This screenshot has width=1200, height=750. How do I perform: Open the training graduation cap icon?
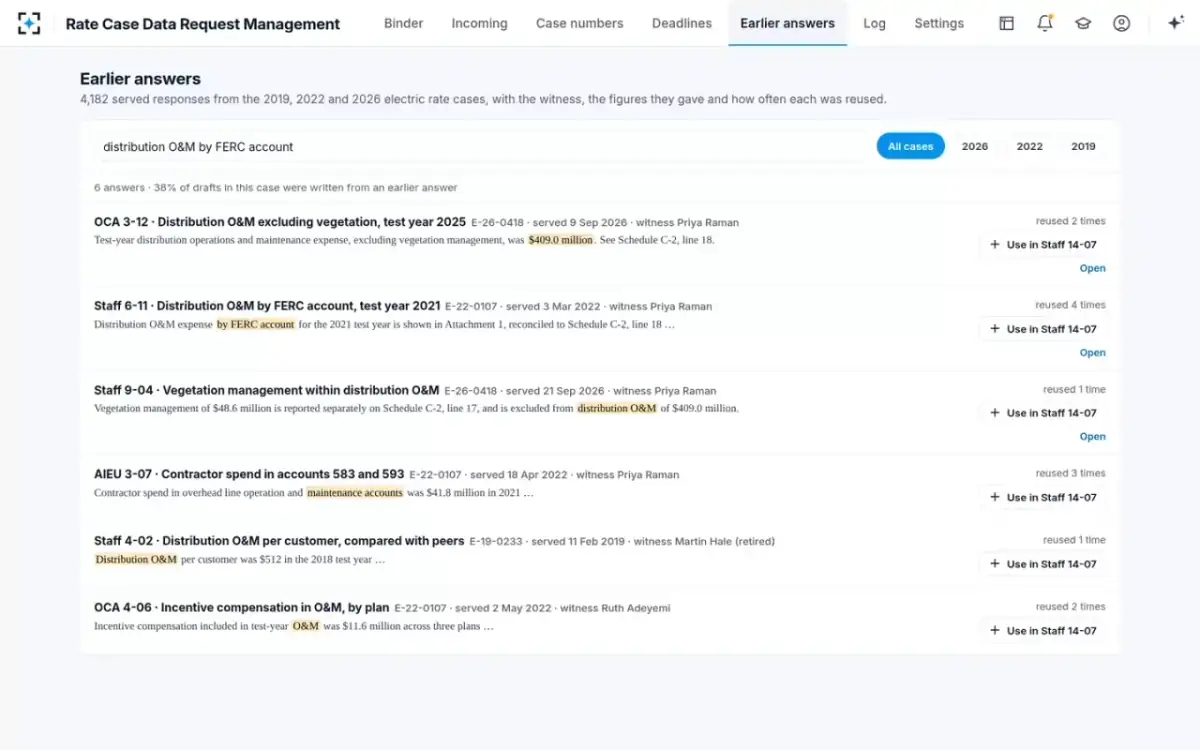click(x=1083, y=23)
